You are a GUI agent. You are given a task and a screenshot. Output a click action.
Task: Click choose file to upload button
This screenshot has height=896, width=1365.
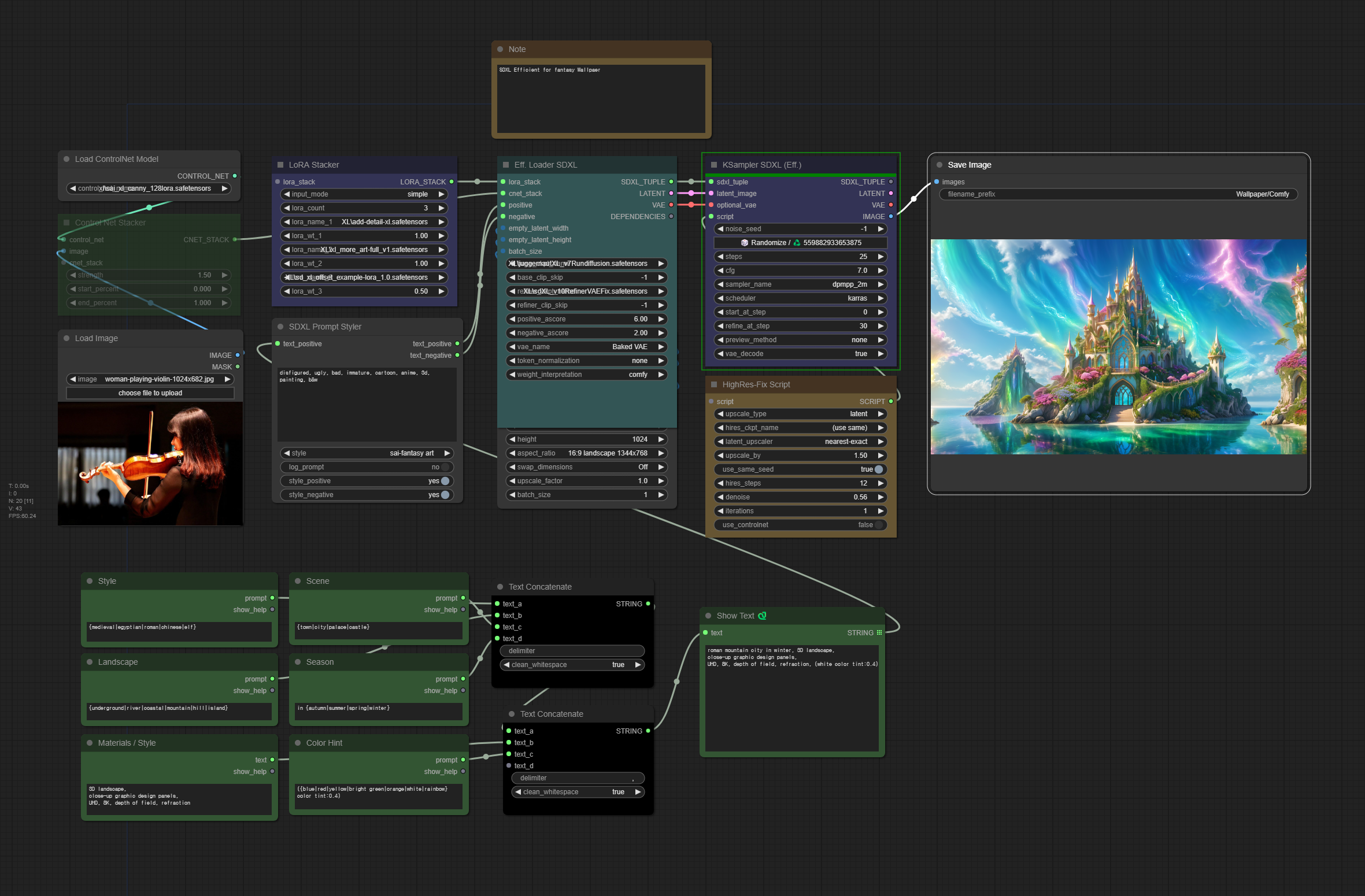[150, 393]
